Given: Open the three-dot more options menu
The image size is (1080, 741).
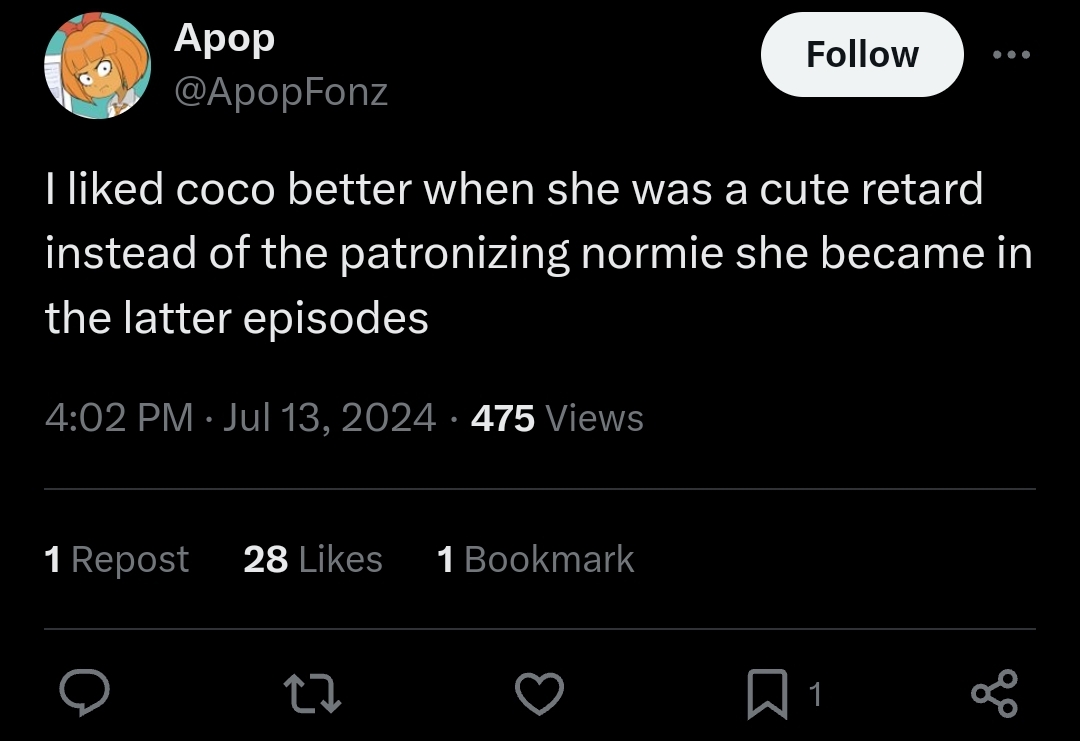Looking at the screenshot, I should [x=1010, y=55].
